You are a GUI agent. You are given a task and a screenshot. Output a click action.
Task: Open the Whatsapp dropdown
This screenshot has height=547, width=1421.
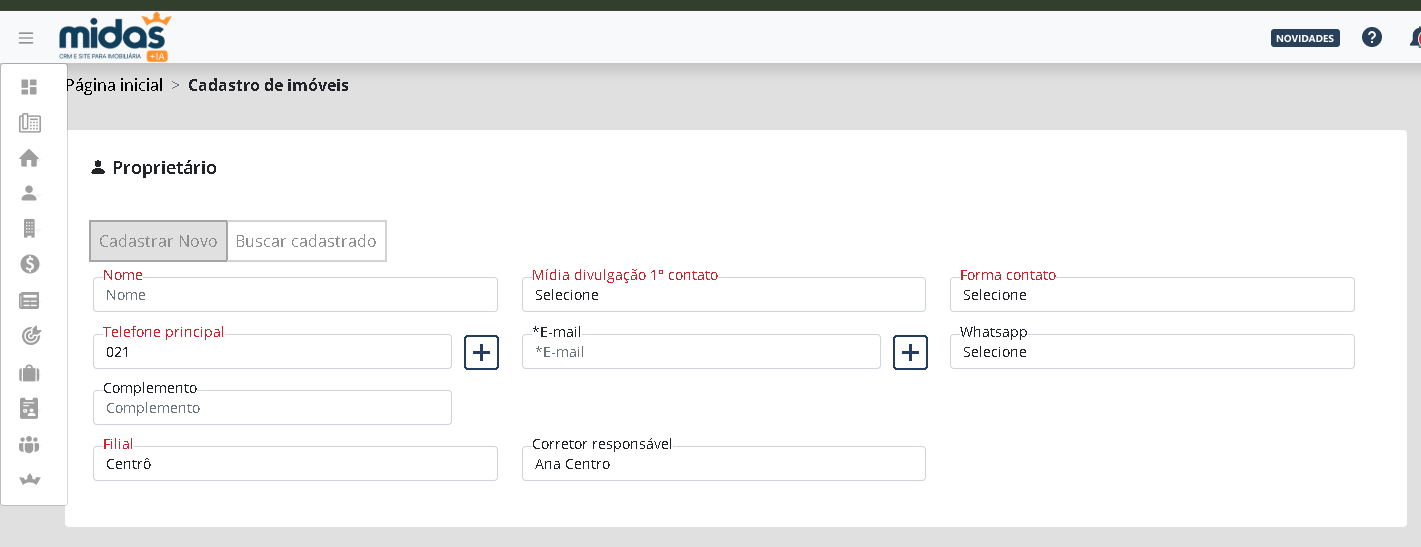pos(1152,352)
